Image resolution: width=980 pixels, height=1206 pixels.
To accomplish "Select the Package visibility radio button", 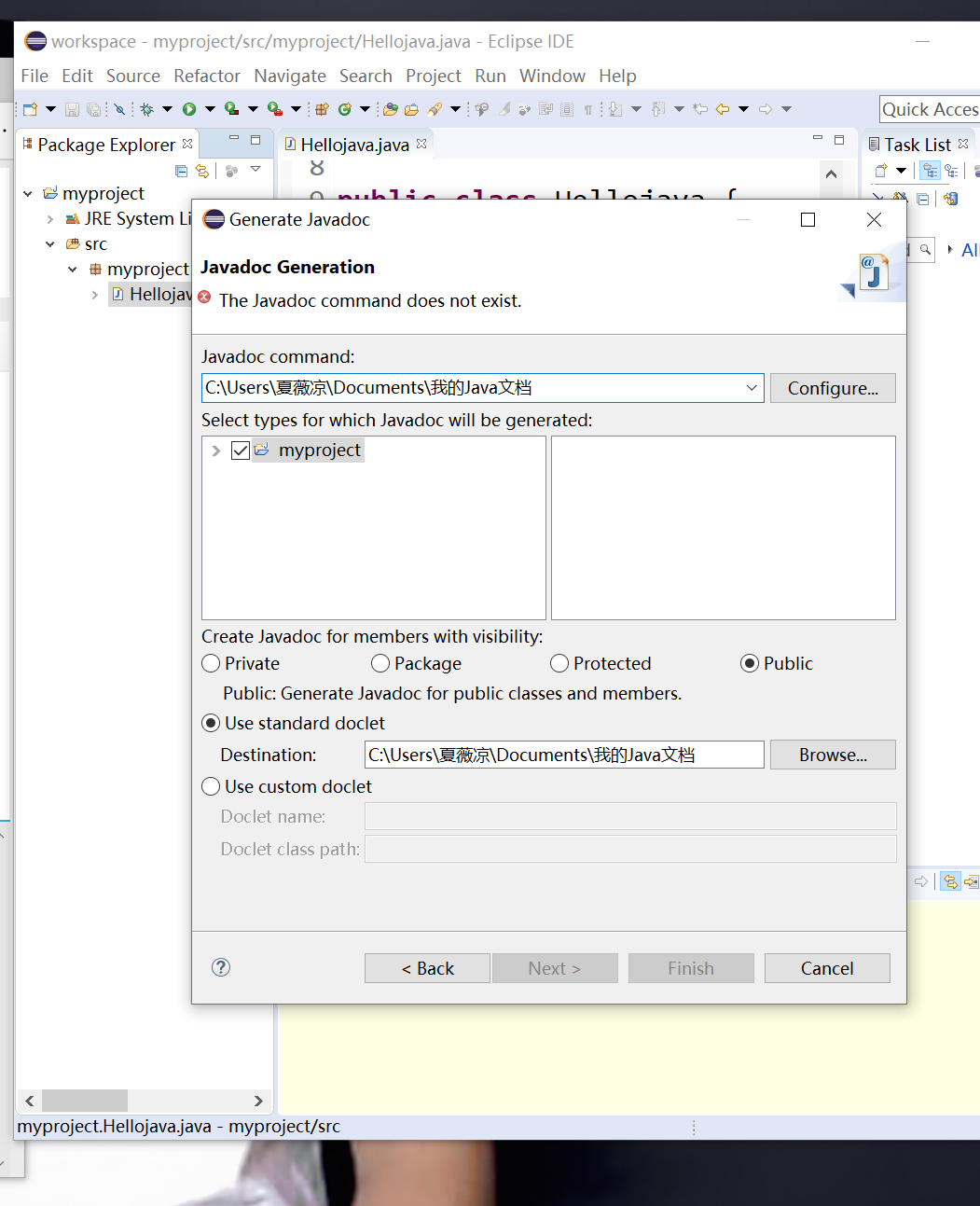I will point(380,663).
